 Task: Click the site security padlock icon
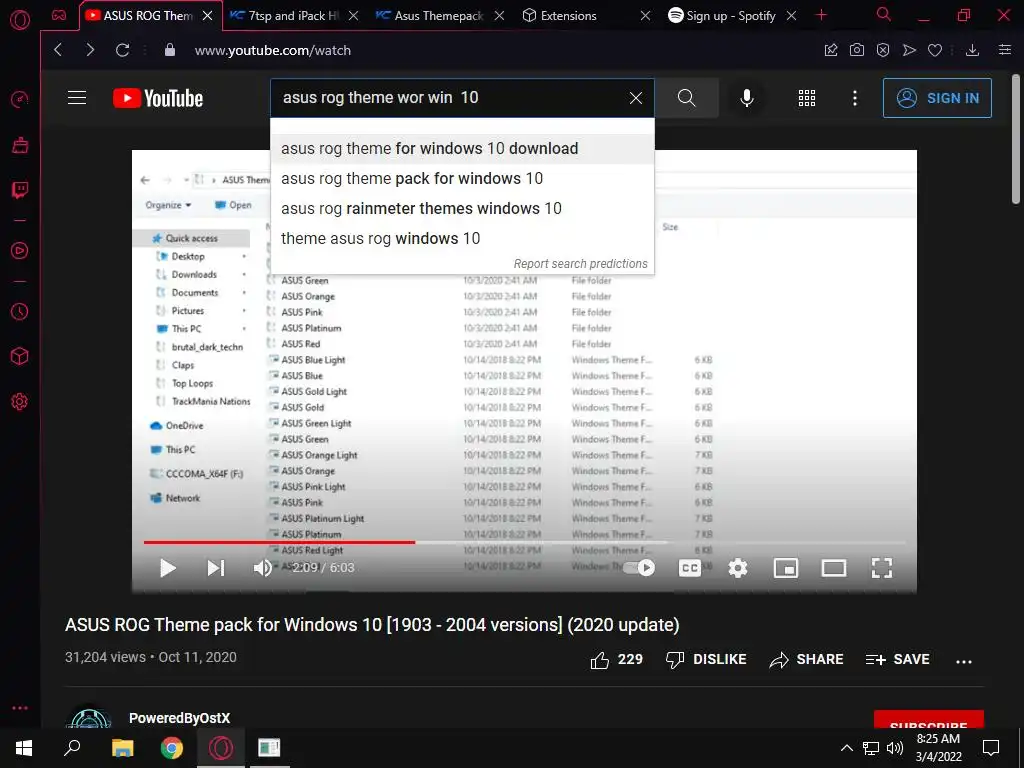[x=170, y=50]
